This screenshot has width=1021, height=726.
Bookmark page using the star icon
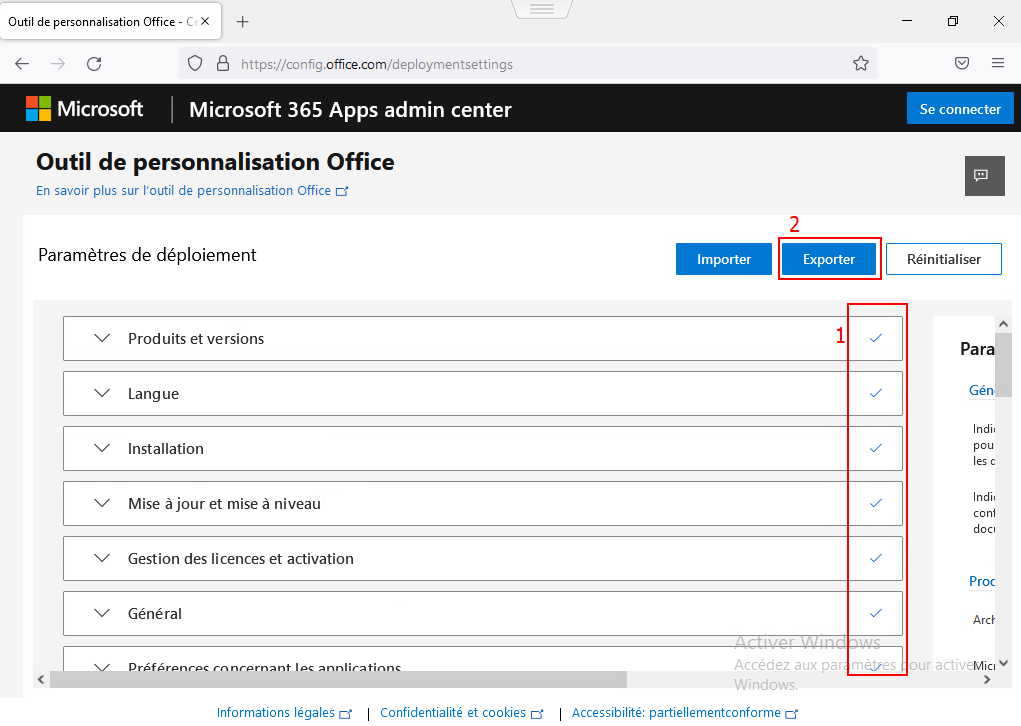pos(860,63)
